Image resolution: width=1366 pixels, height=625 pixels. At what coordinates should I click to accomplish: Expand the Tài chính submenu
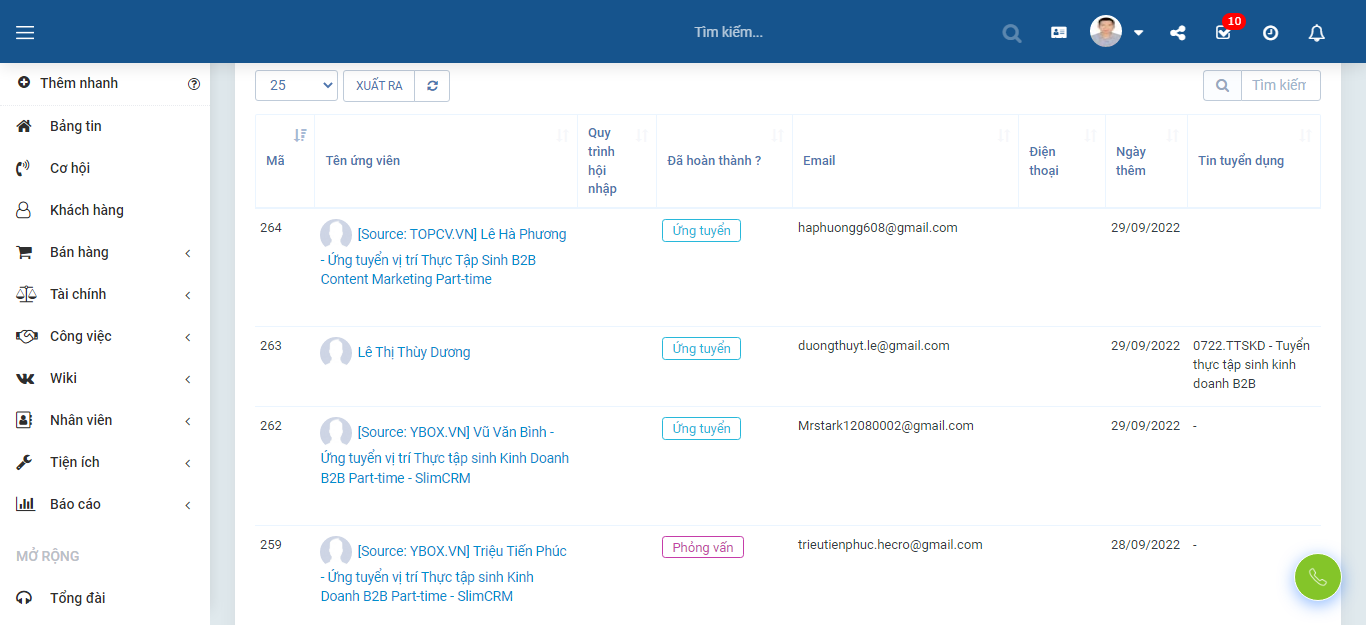click(105, 294)
